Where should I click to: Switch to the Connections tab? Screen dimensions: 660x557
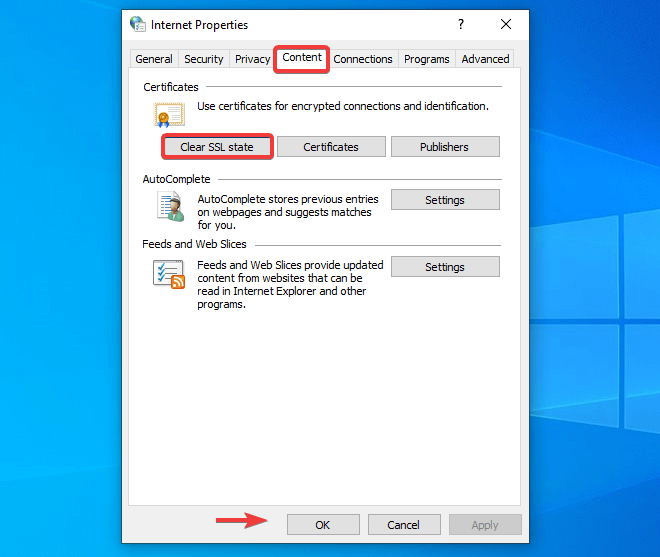pos(363,59)
